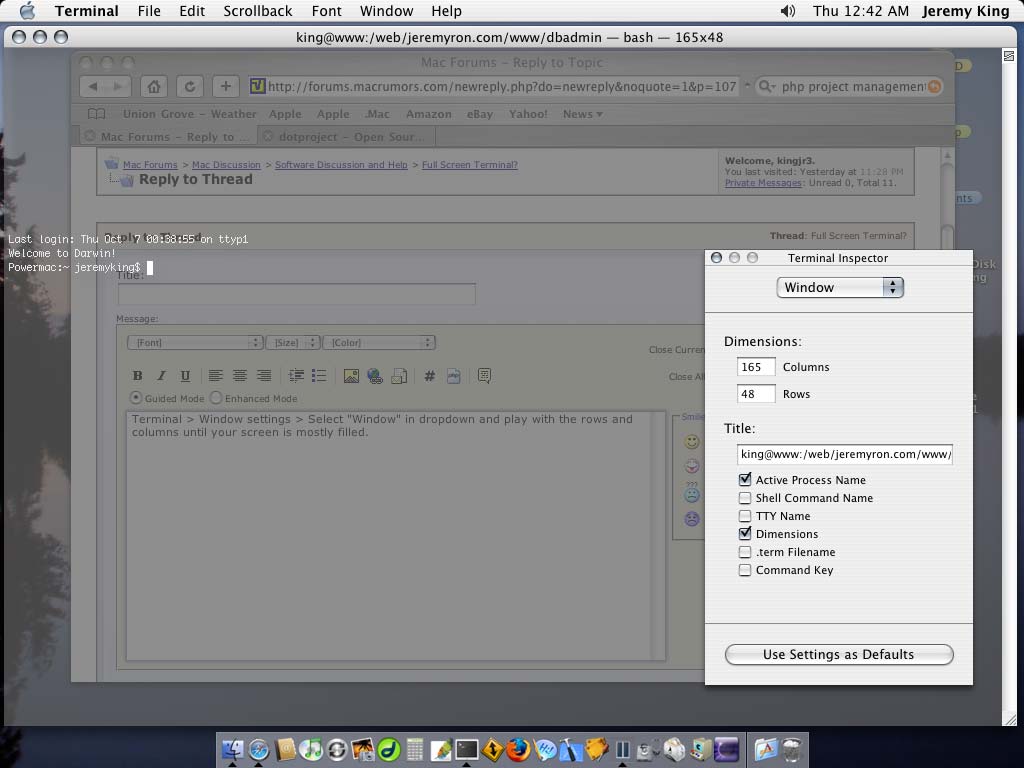Click Italic button in forum editor
This screenshot has width=1024, height=768.
click(x=161, y=376)
